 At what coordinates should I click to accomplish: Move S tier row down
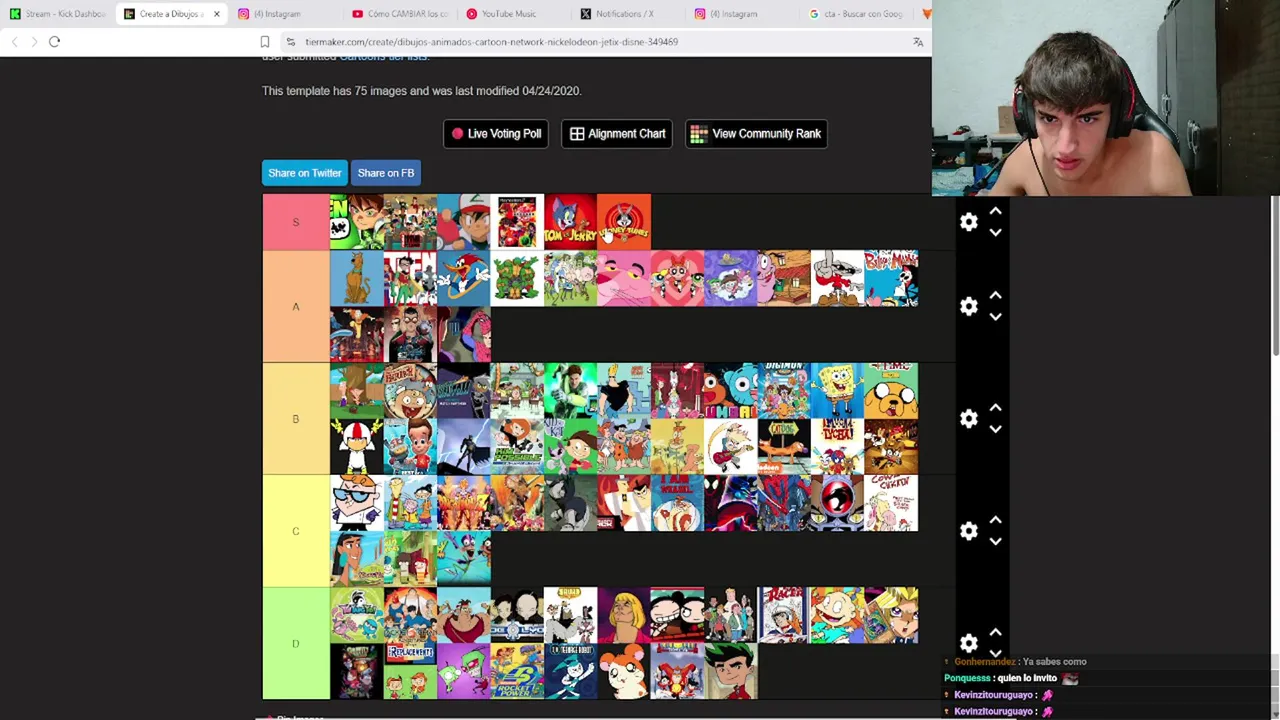pos(995,232)
